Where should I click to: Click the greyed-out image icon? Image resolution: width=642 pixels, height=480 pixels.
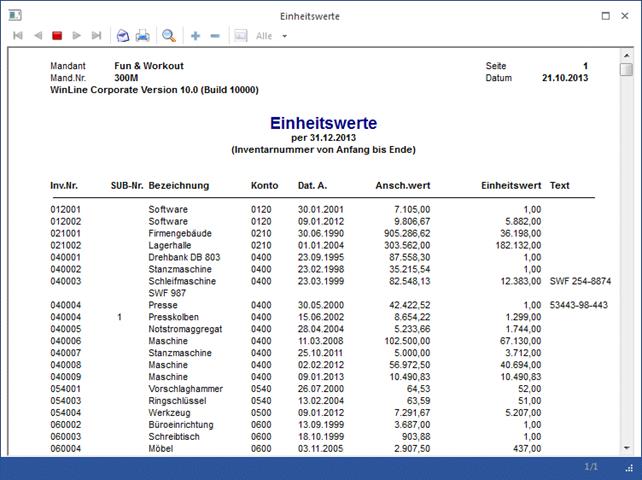240,36
